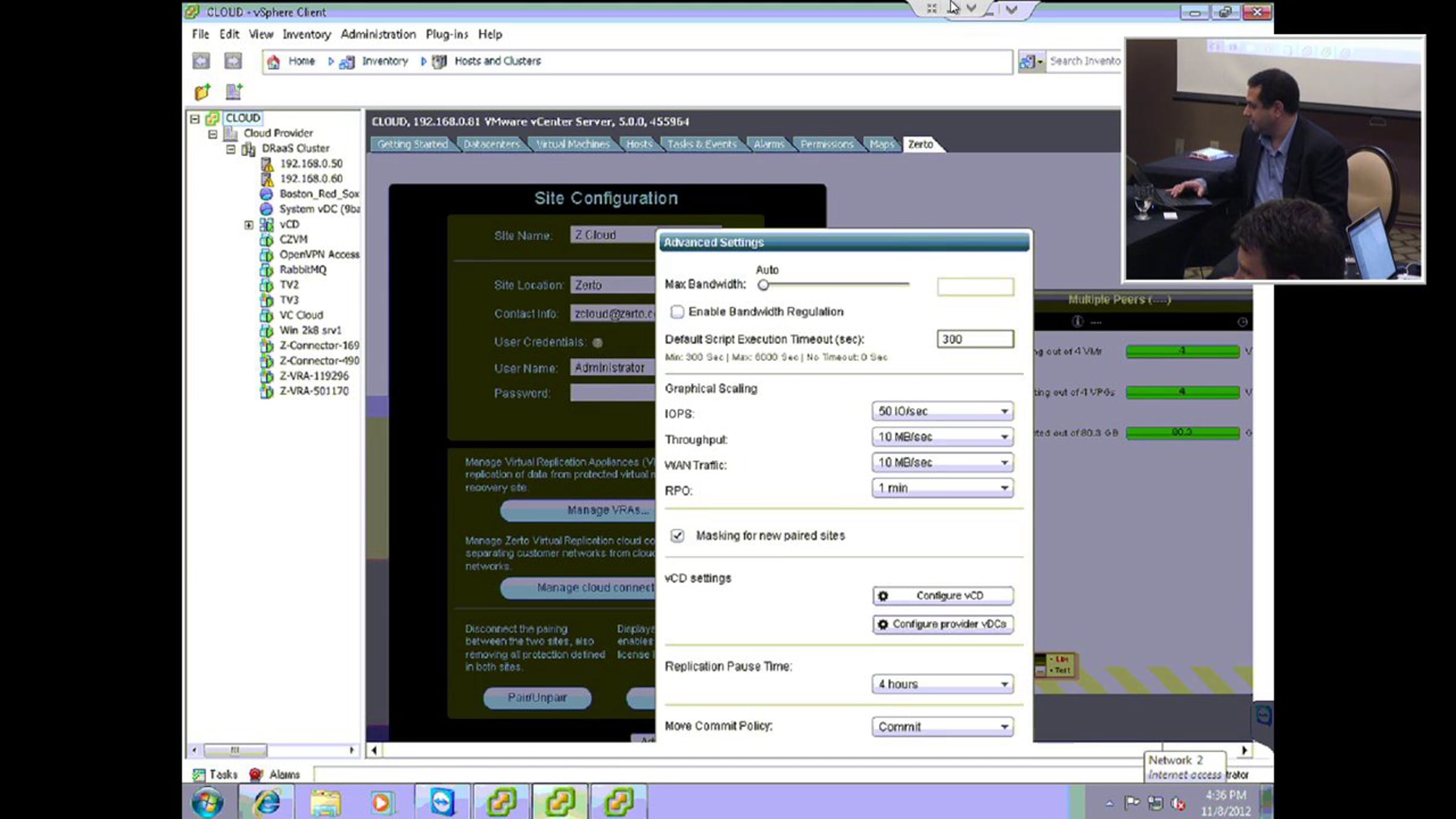This screenshot has width=1456, height=819.
Task: Click the forward navigation arrow icon
Action: pos(233,61)
